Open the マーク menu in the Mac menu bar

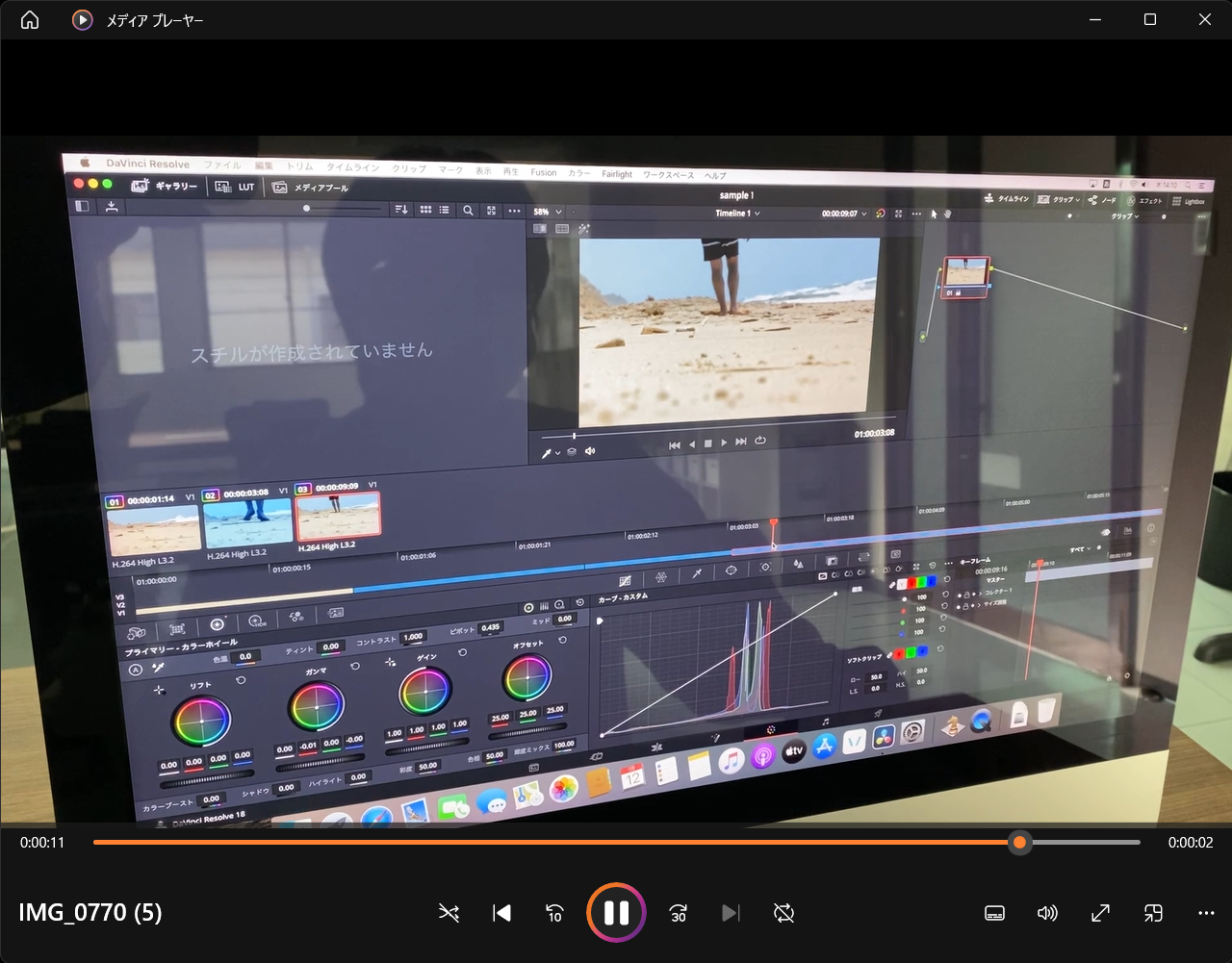450,169
